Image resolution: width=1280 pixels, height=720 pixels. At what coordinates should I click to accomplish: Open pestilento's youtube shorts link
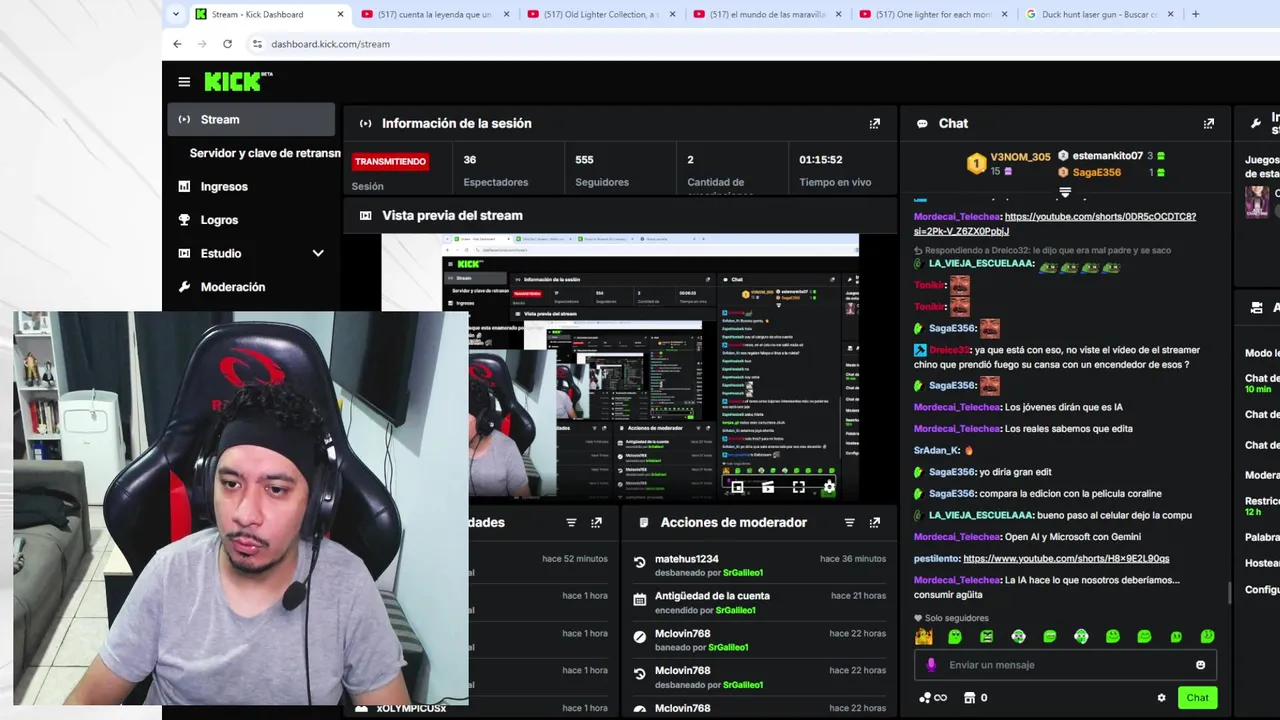pyautogui.click(x=1066, y=558)
